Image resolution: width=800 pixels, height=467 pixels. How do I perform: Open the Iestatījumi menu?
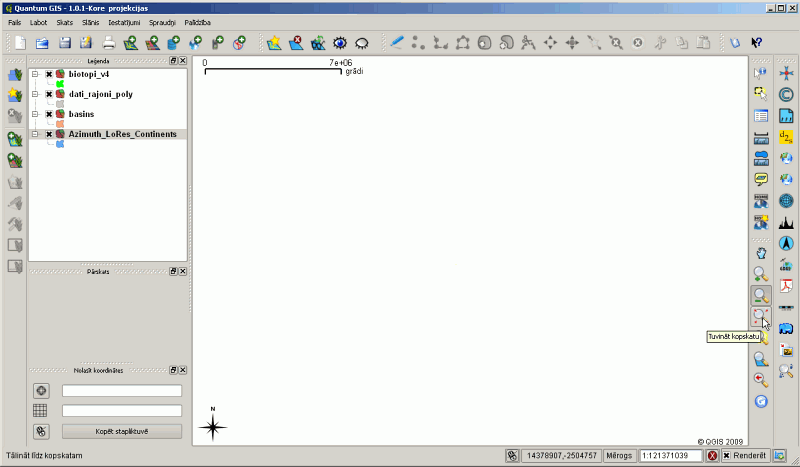124,22
